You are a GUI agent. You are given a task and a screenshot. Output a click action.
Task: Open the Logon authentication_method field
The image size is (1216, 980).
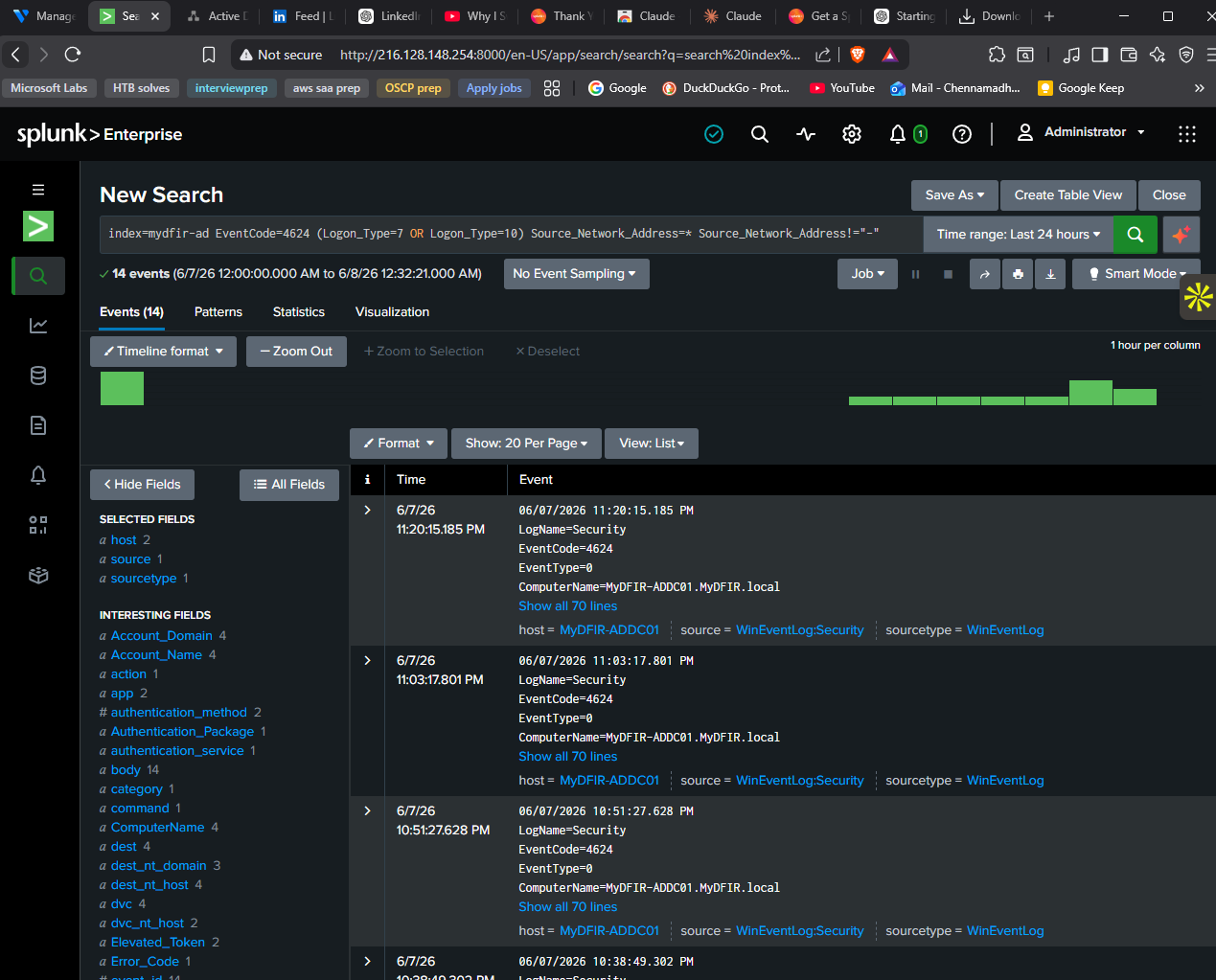tap(179, 713)
